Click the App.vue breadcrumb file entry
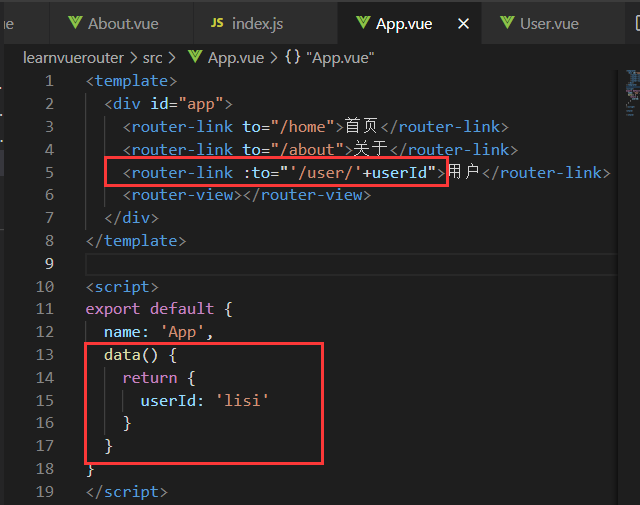The height and width of the screenshot is (505, 640). point(236,58)
